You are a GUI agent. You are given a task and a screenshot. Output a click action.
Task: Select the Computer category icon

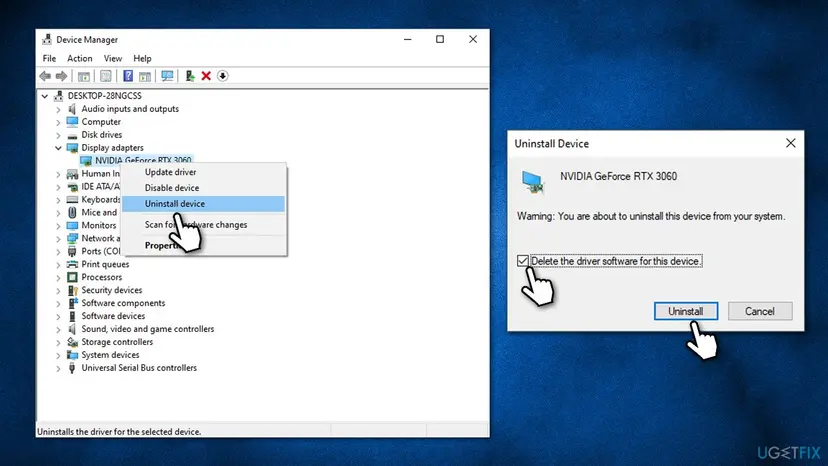72,122
